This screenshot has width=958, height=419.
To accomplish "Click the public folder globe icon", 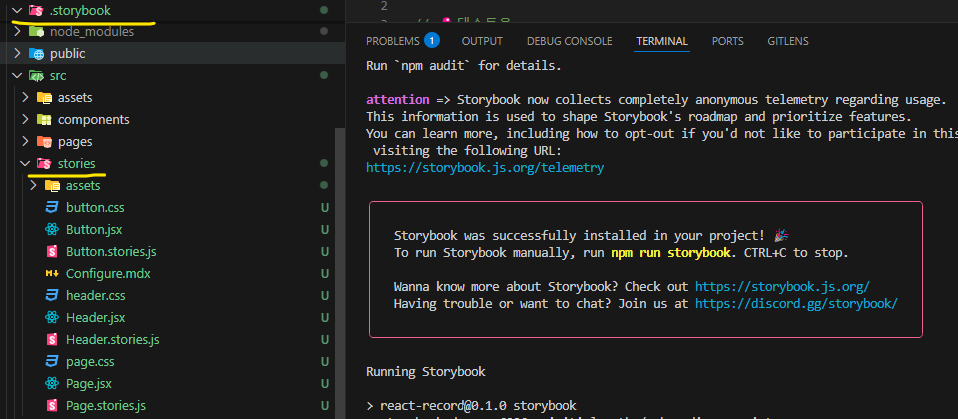I will tap(36, 54).
